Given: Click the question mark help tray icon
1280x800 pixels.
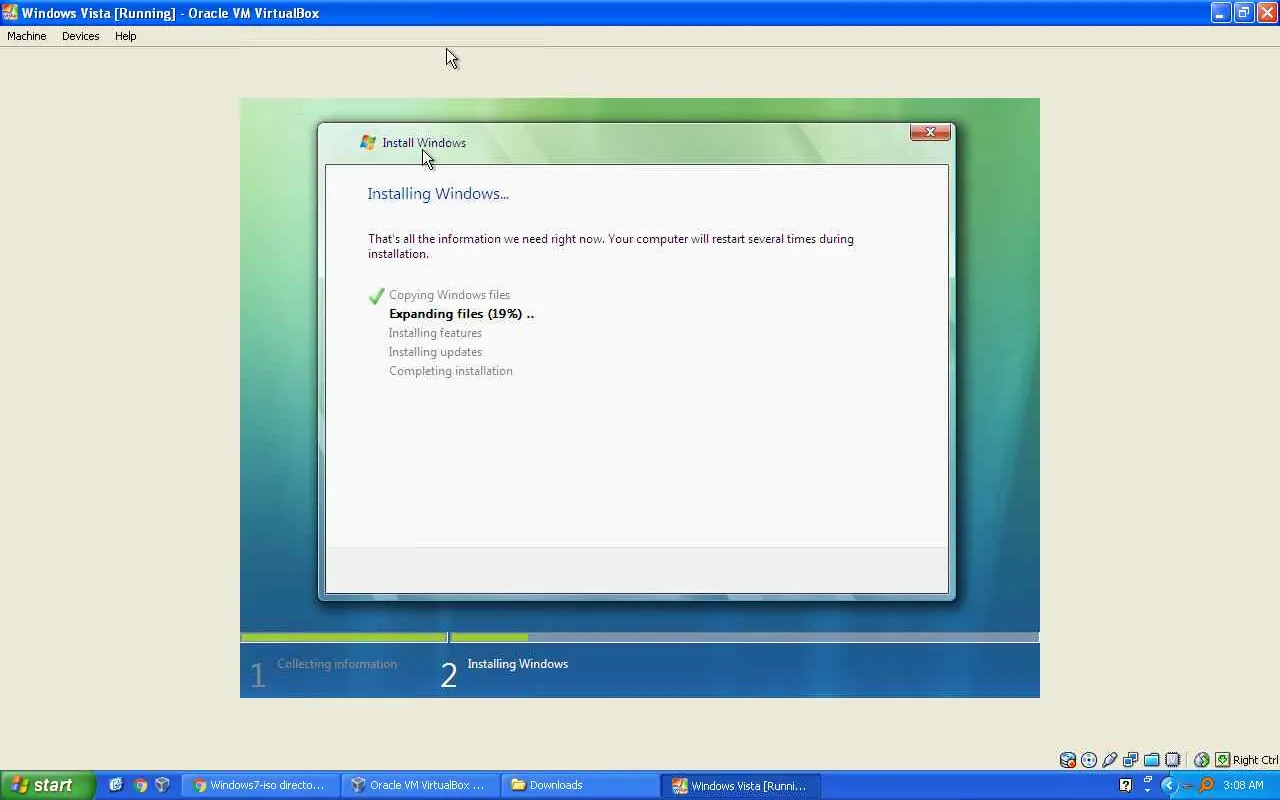Looking at the screenshot, I should click(x=1126, y=785).
